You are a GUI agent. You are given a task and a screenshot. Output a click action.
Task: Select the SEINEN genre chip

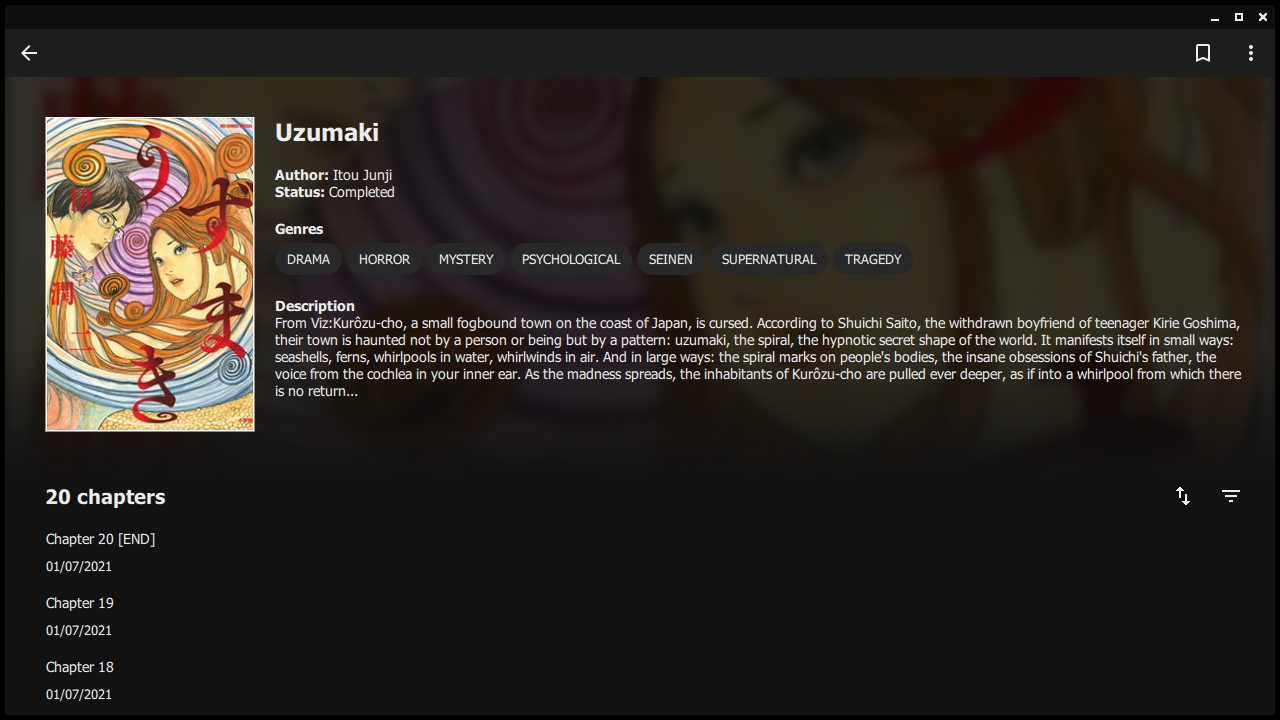tap(670, 259)
